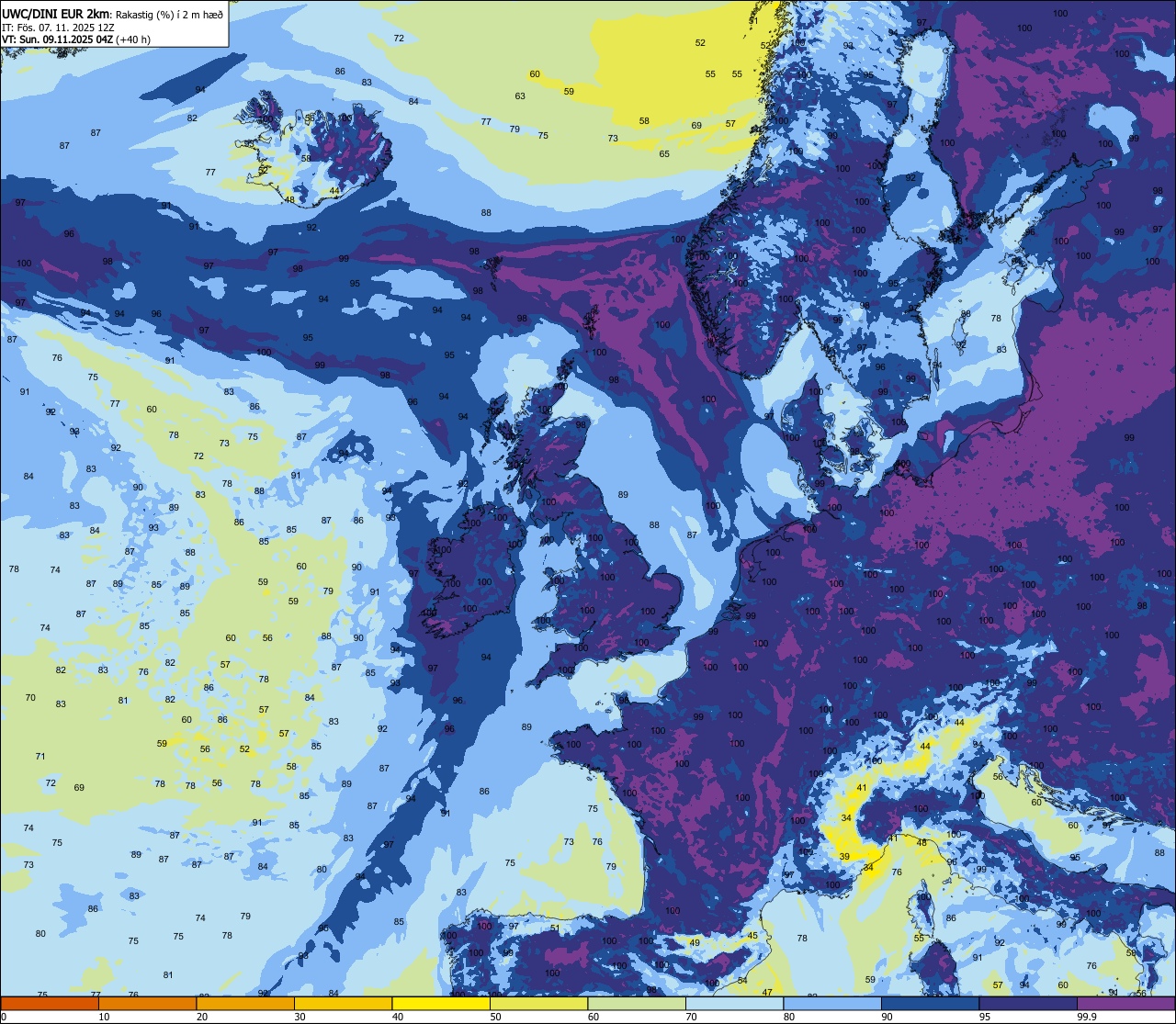This screenshot has width=1176, height=1024.
Task: Select the 30–40 legend color segment
Action: click(343, 1003)
